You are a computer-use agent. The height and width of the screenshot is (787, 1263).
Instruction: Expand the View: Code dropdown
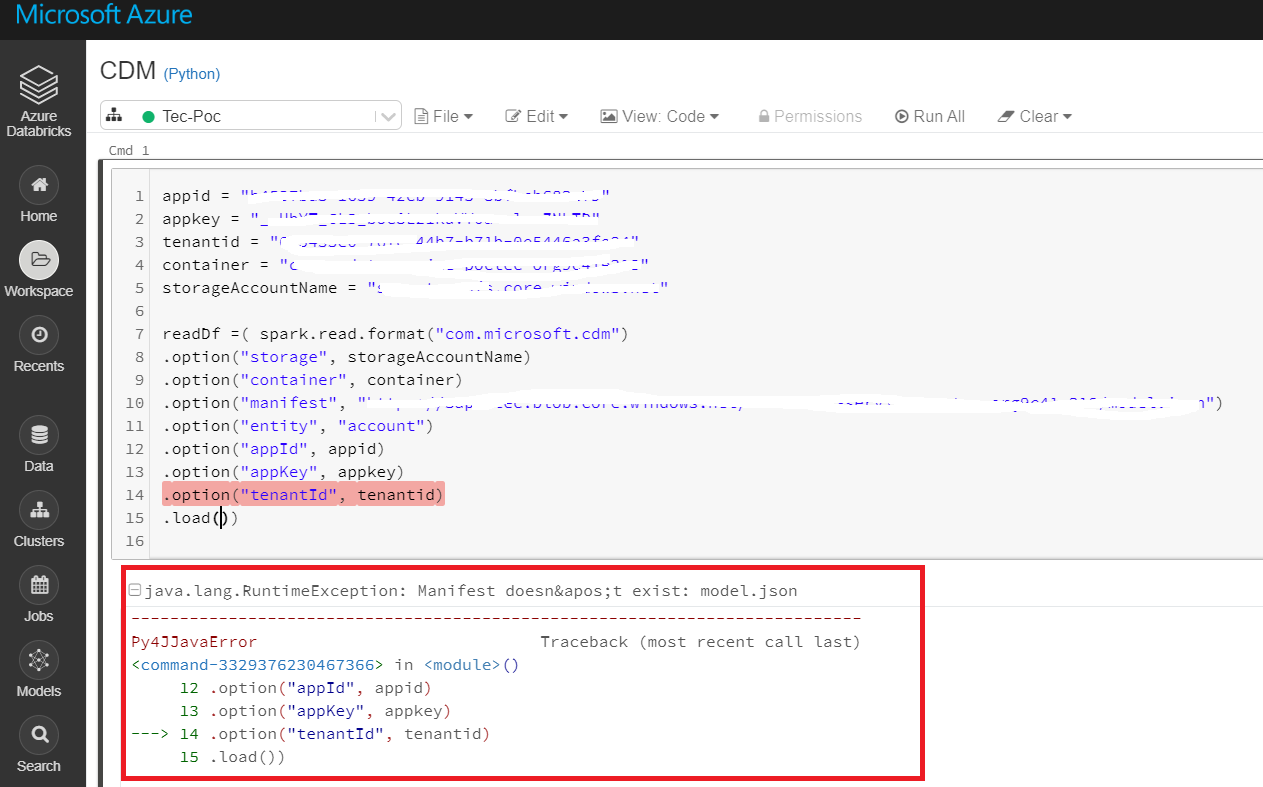[659, 116]
